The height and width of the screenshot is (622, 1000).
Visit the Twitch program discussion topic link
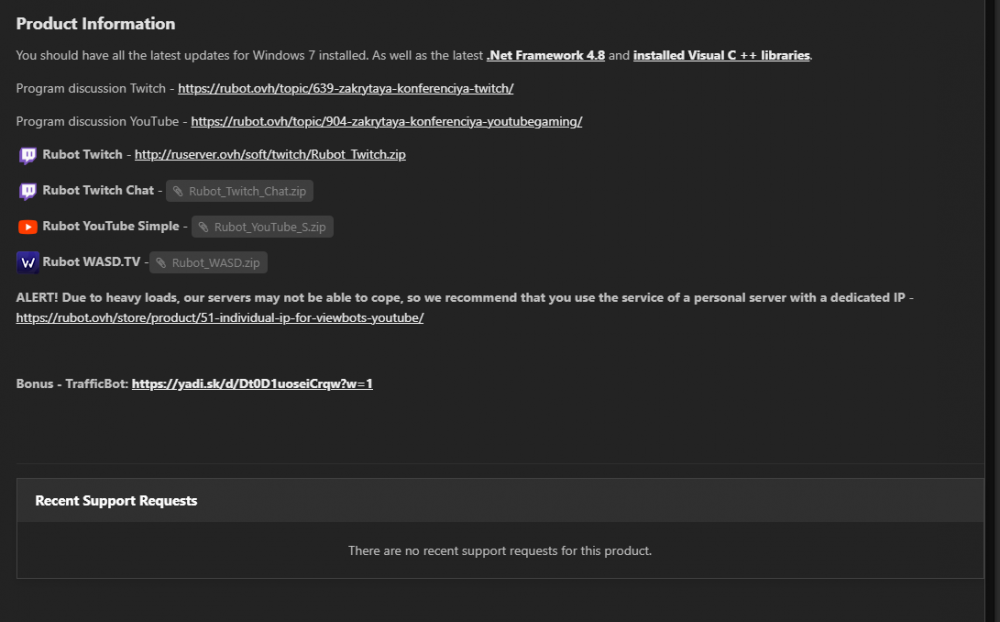(x=346, y=88)
